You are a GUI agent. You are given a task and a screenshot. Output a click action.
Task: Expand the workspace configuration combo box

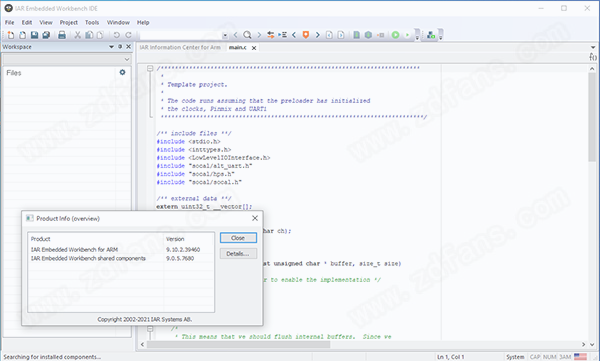coord(67,59)
